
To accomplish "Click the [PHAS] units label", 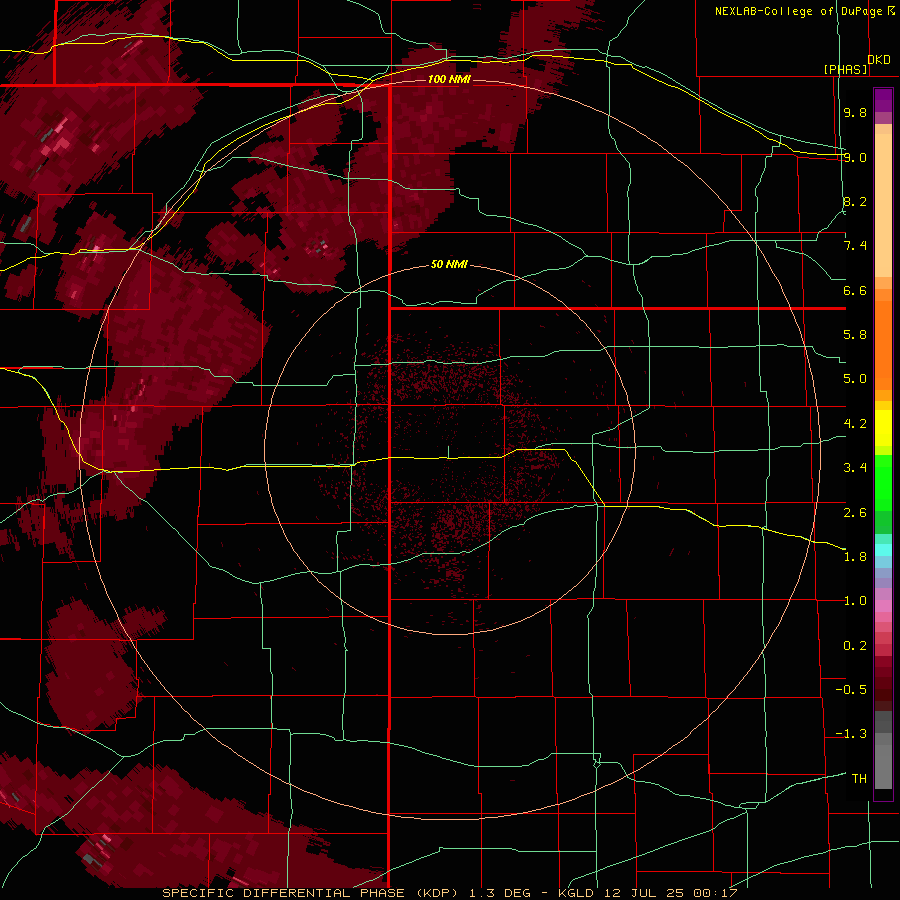I will pos(845,69).
